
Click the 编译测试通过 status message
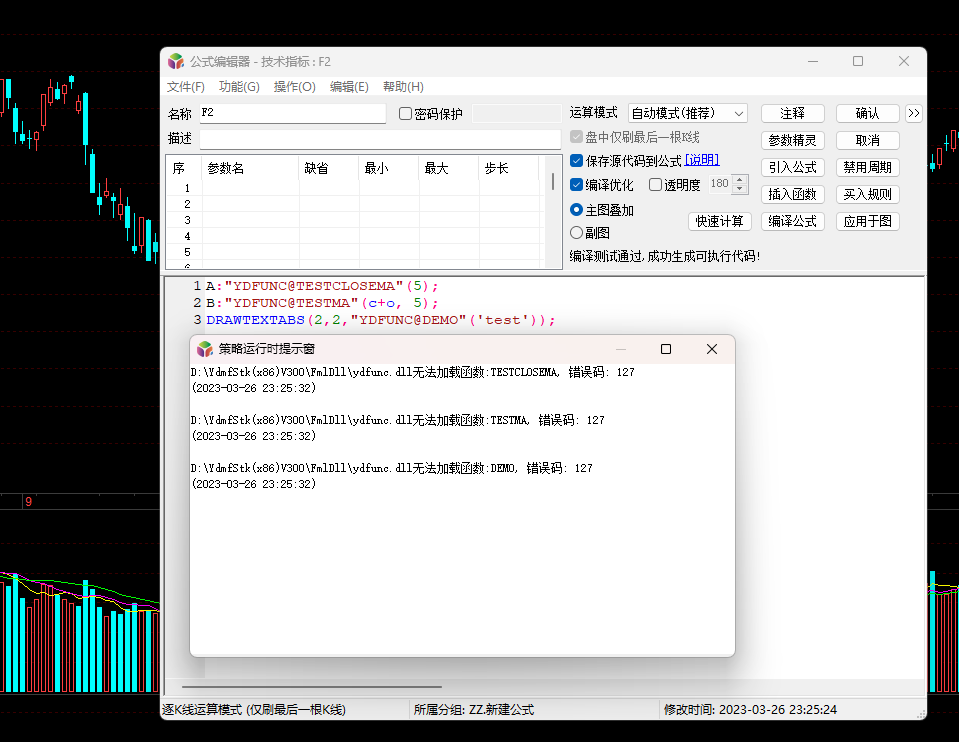click(665, 256)
